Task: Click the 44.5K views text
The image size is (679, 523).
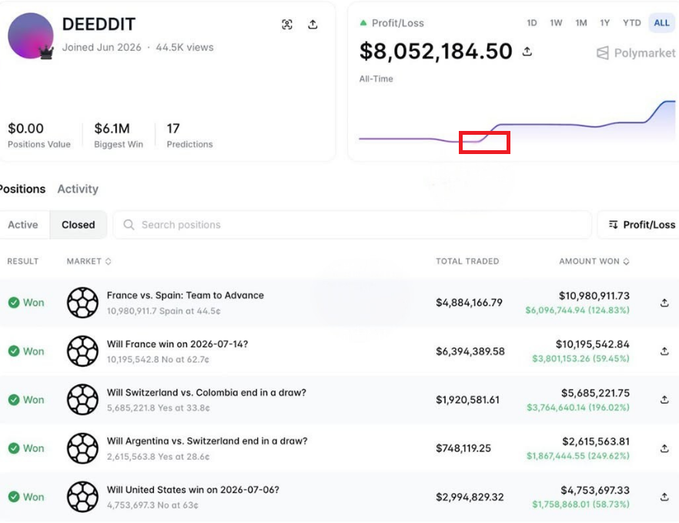Action: pos(184,47)
